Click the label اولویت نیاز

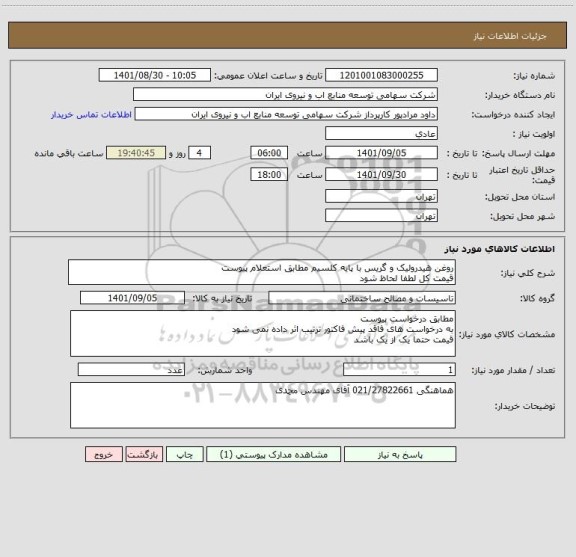click(x=533, y=134)
